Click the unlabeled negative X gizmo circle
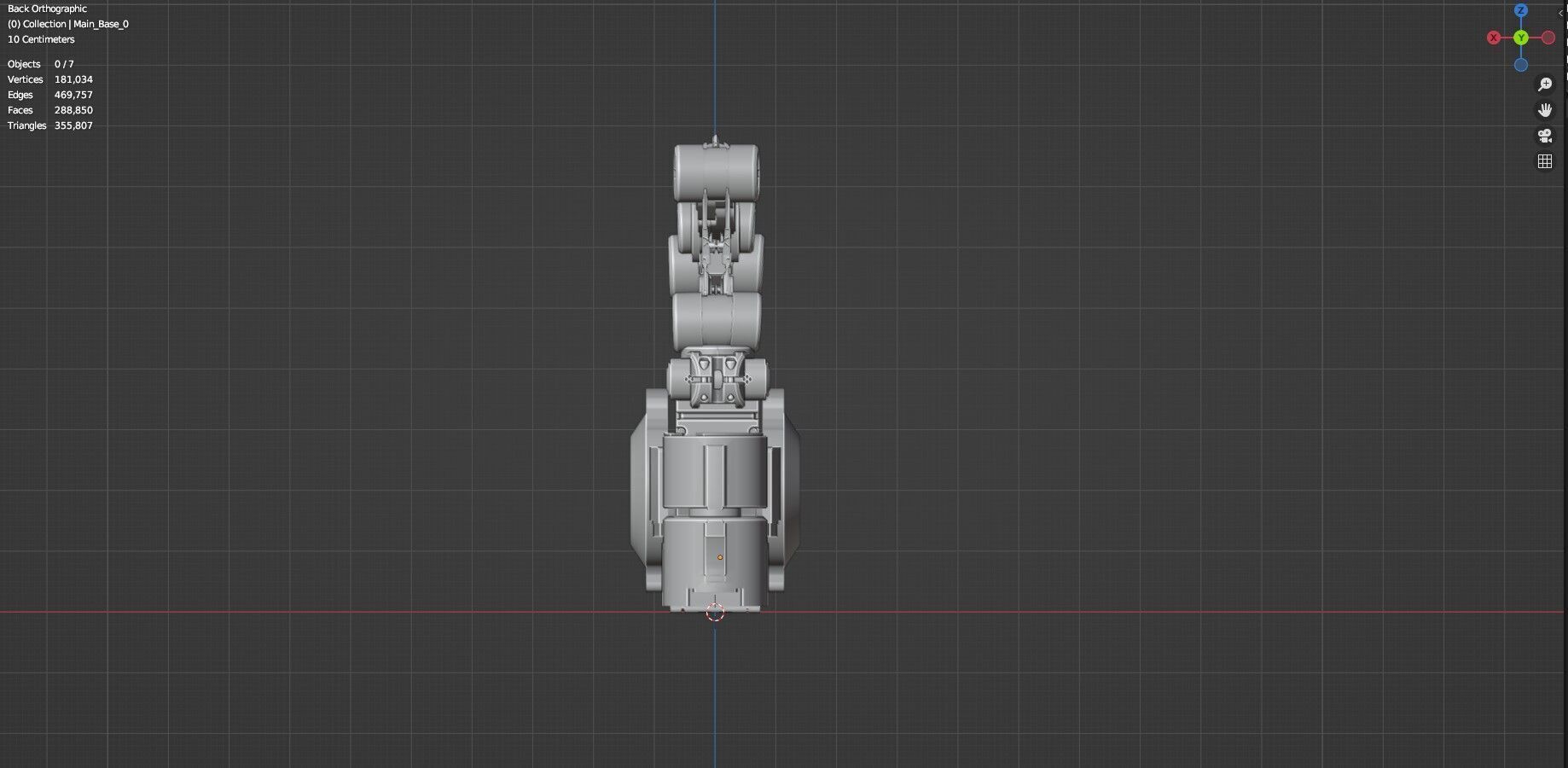The height and width of the screenshot is (768, 1568). [x=1548, y=38]
